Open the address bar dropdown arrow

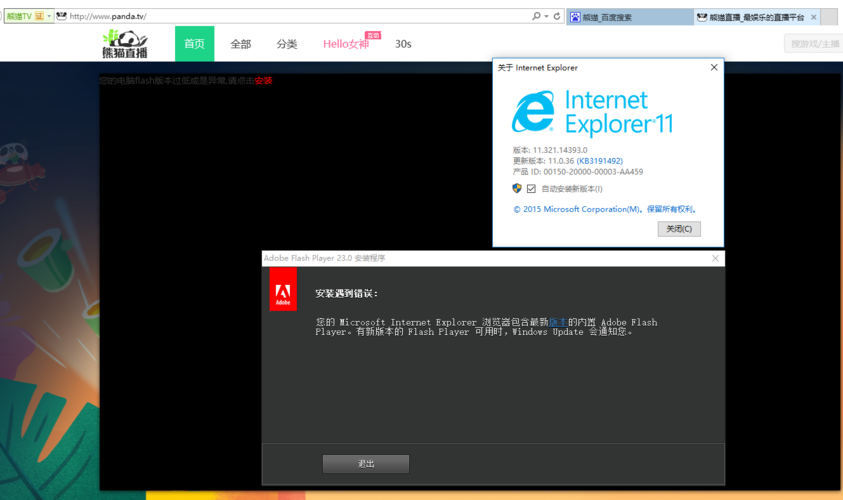pos(546,16)
